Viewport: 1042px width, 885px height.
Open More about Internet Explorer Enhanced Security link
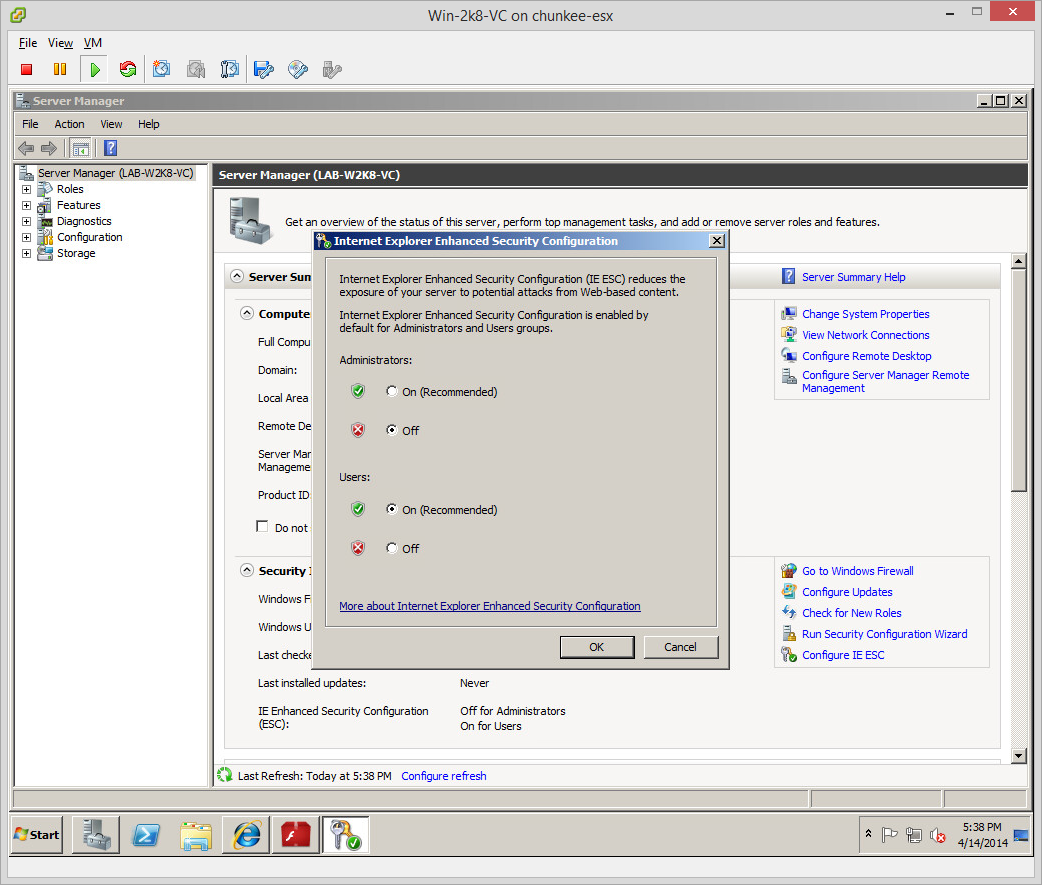(x=489, y=606)
